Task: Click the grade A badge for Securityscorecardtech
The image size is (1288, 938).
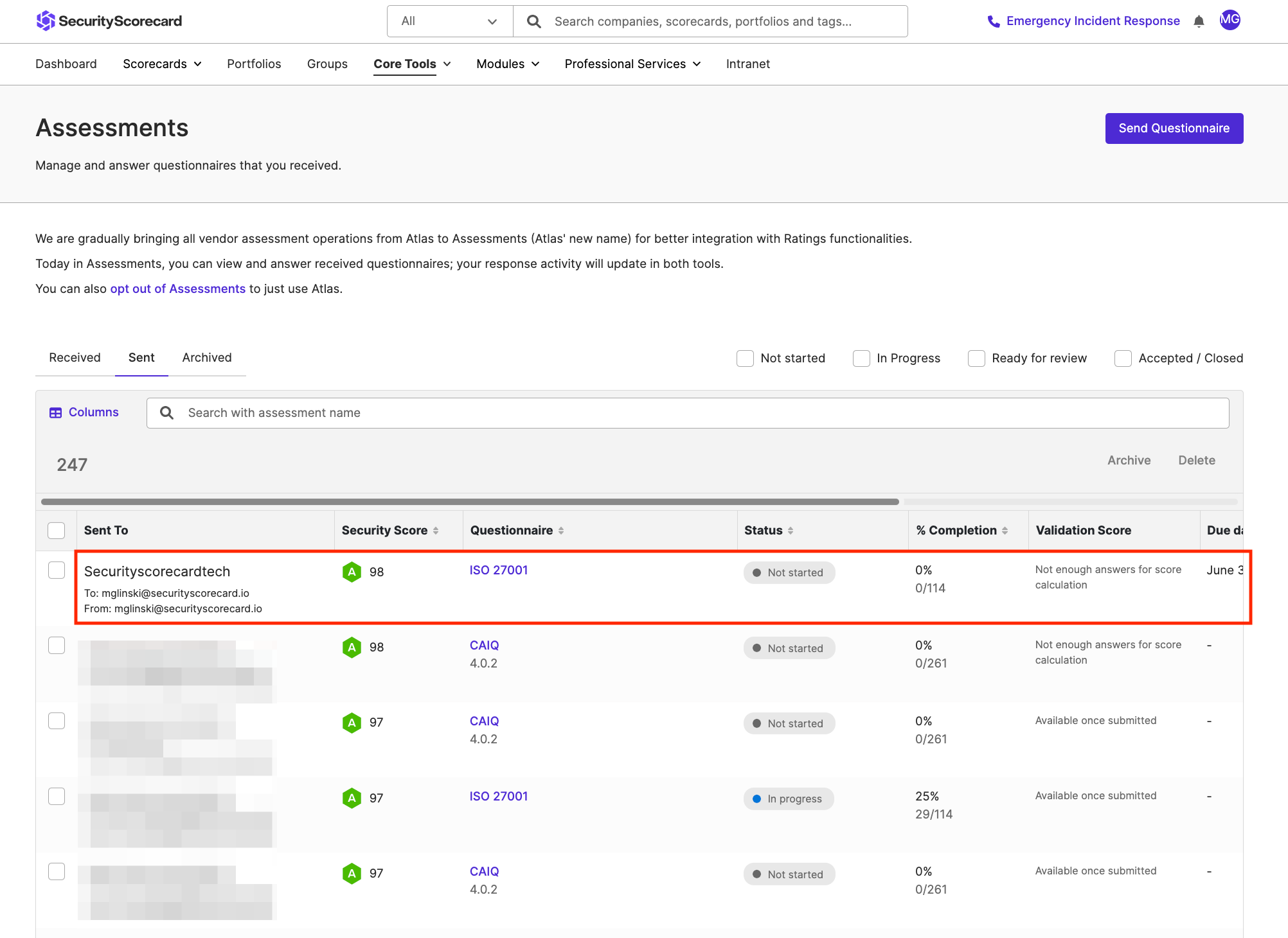Action: [352, 572]
